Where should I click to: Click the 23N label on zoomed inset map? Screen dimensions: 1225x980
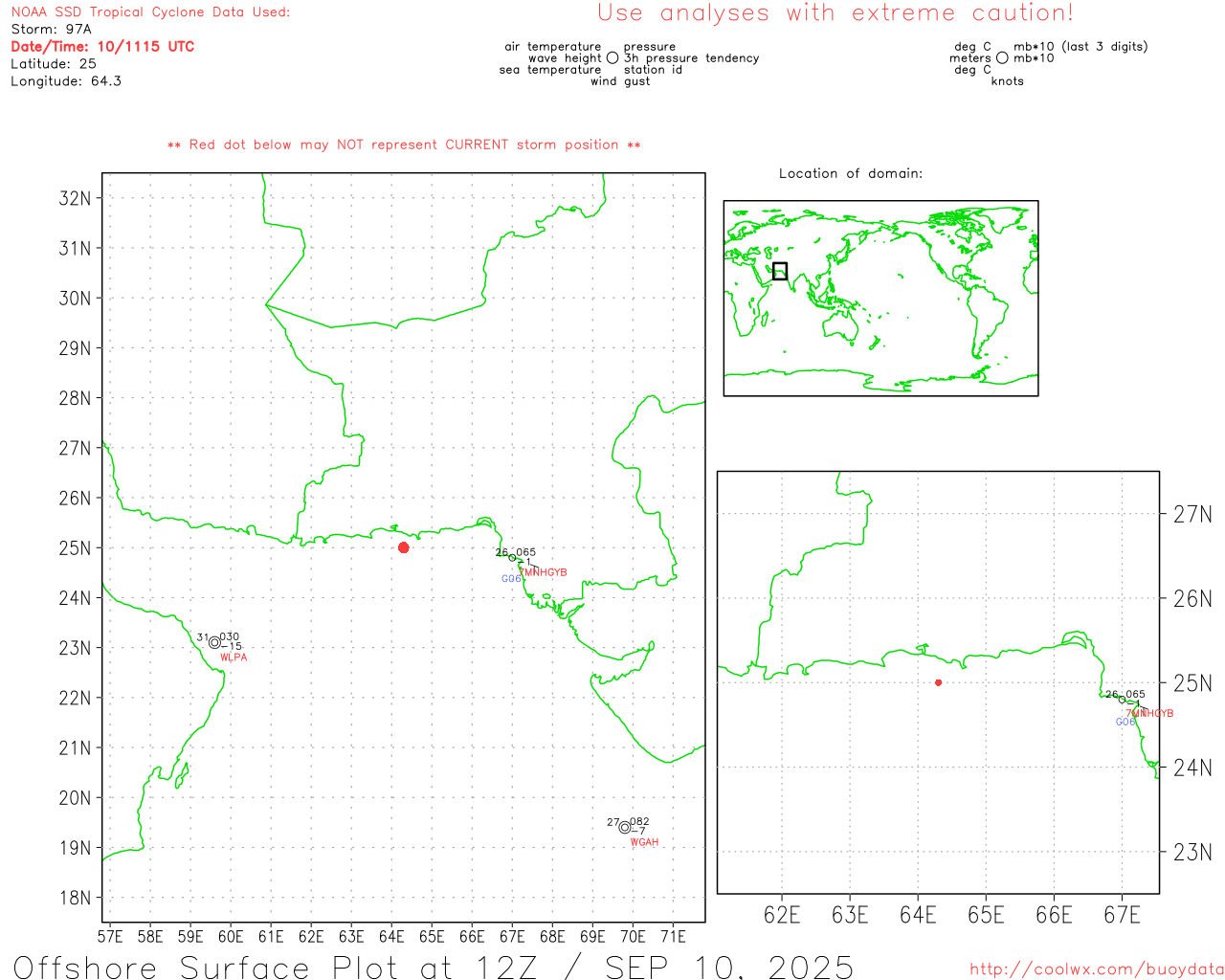coord(1192,852)
